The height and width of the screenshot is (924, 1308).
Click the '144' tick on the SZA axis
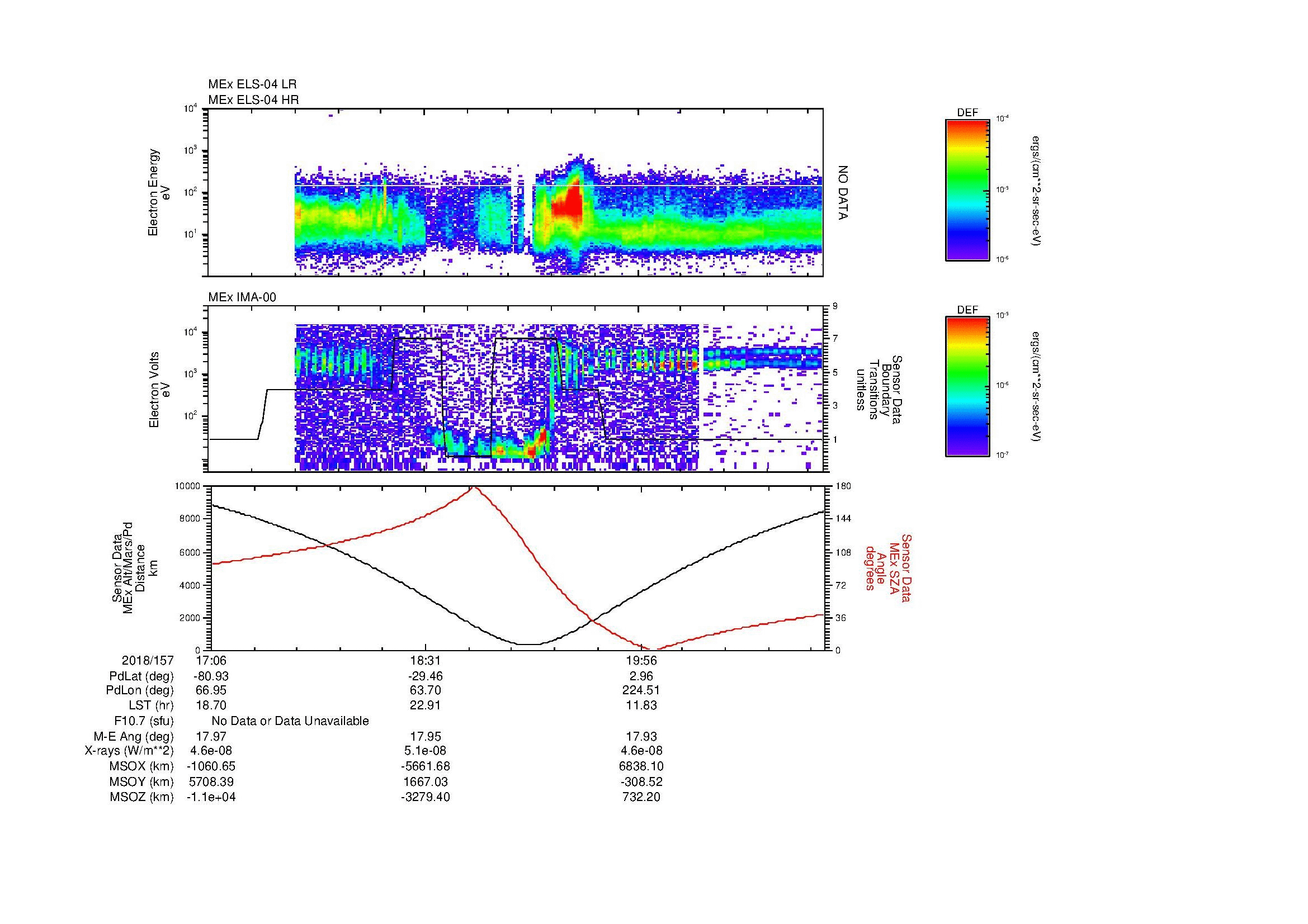pos(843,519)
